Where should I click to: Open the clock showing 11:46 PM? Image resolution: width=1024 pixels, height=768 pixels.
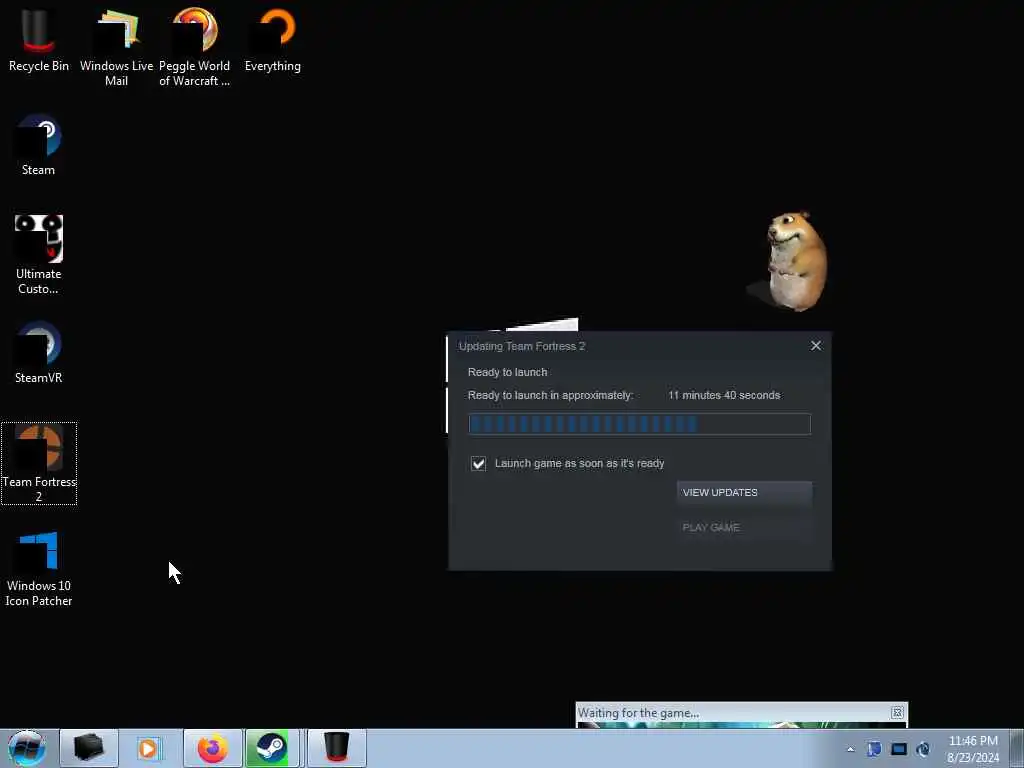click(x=973, y=749)
